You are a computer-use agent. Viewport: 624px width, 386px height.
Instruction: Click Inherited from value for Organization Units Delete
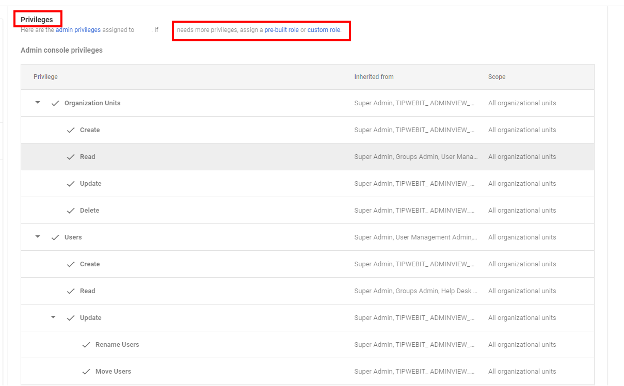[x=415, y=211]
